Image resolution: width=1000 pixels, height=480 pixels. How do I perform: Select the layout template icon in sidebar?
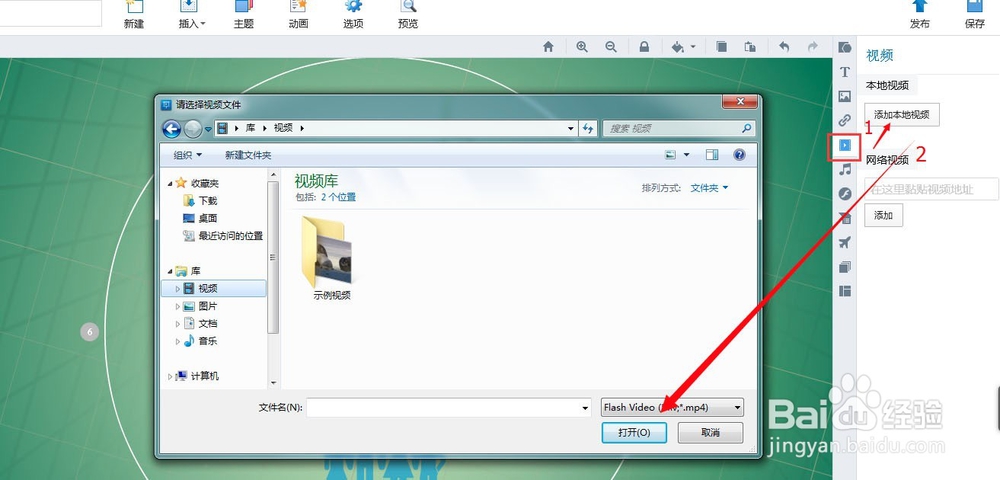844,291
